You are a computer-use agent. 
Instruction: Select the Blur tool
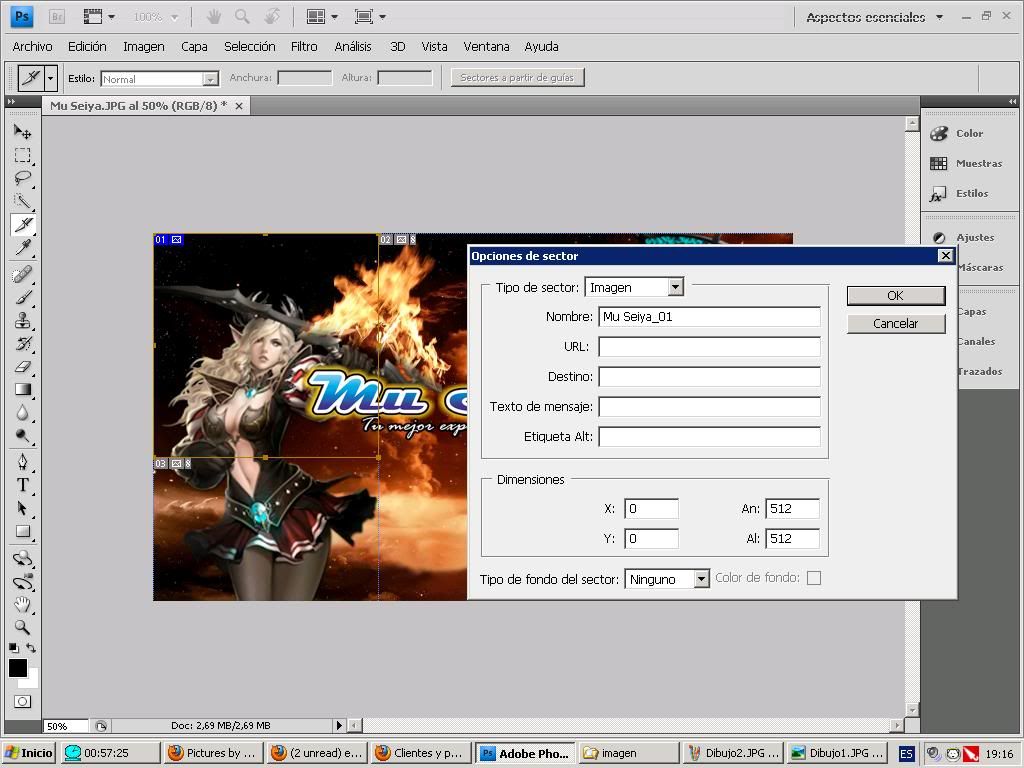pyautogui.click(x=23, y=412)
